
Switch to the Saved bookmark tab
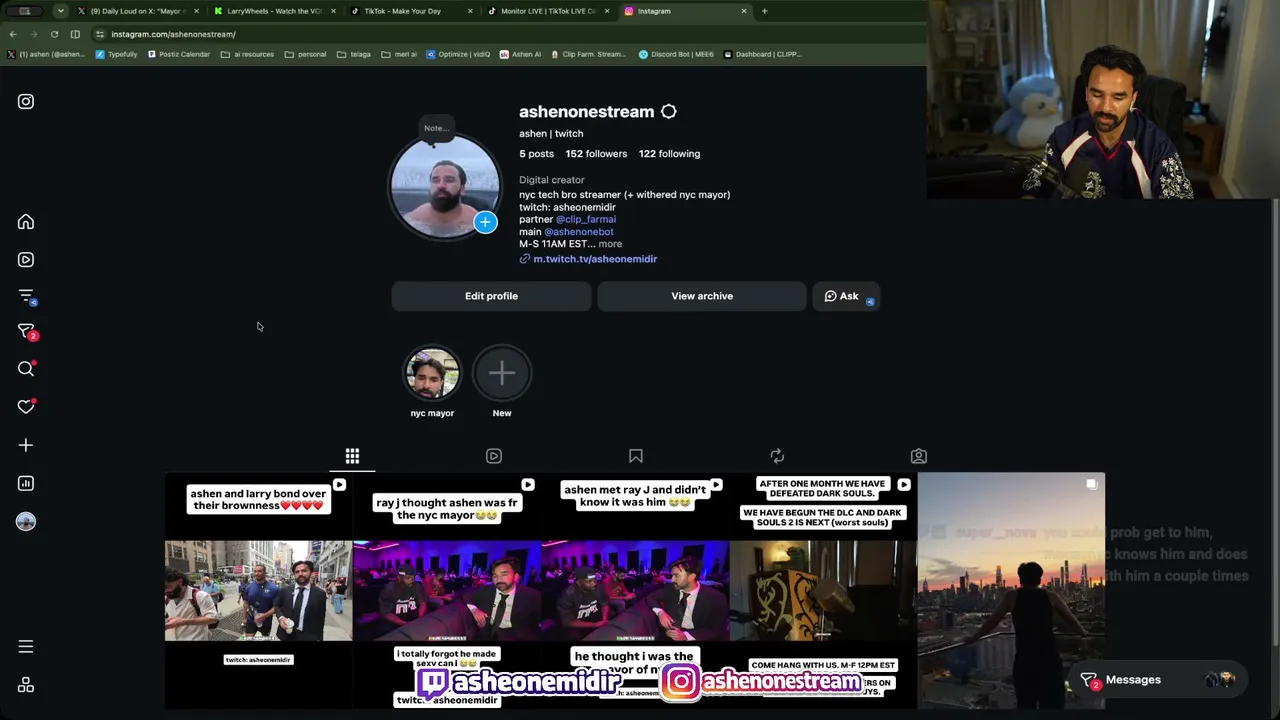[x=636, y=456]
